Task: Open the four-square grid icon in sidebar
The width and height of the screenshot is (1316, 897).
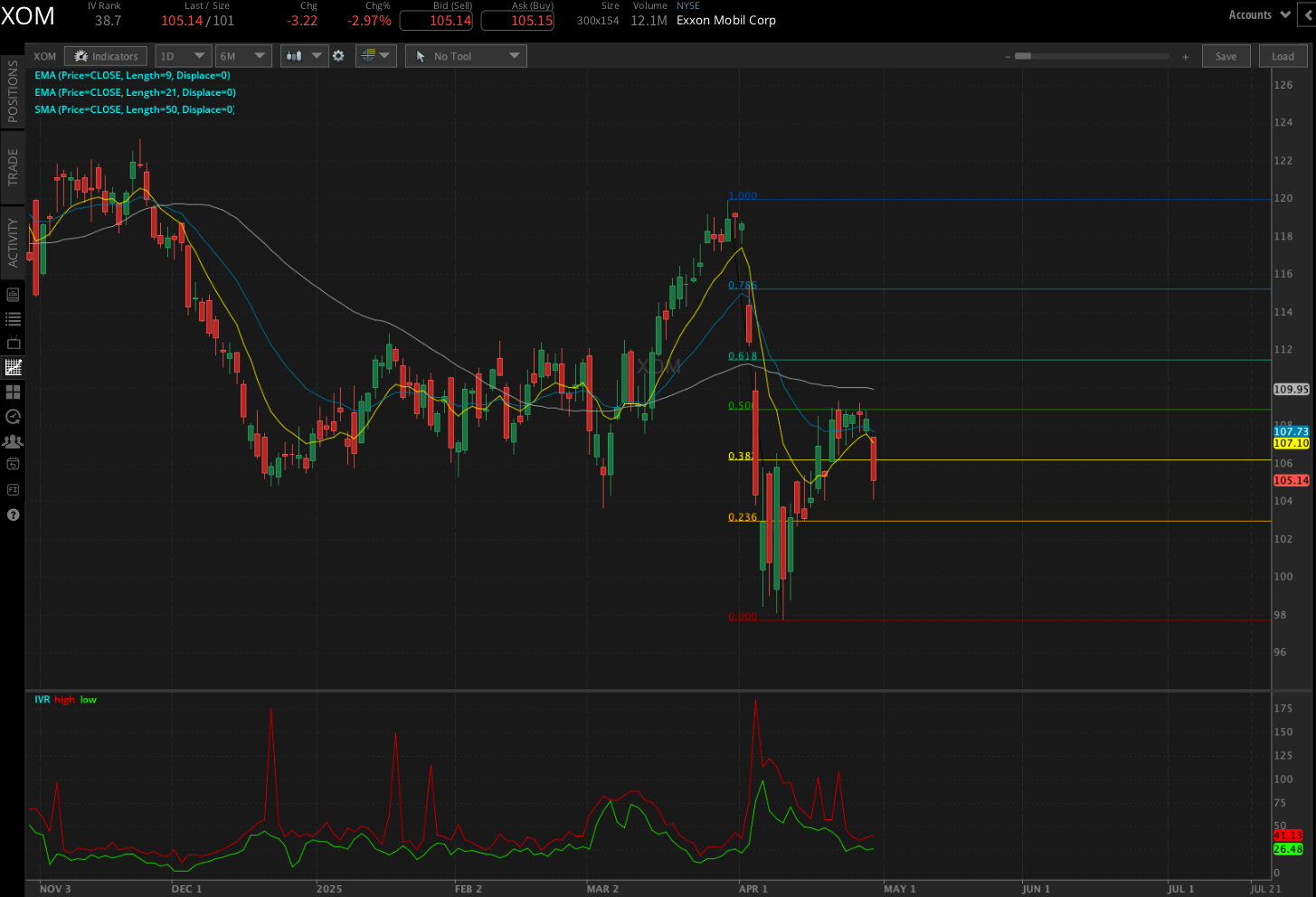Action: (x=13, y=392)
